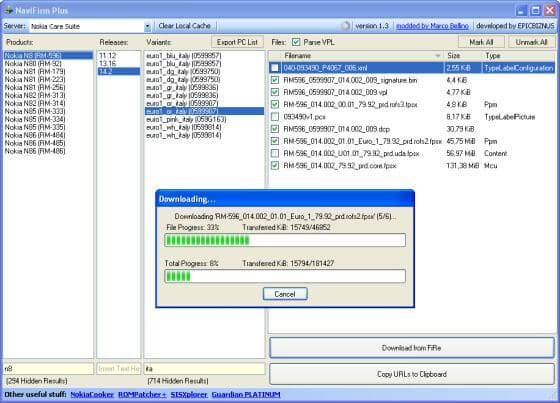Select release 14.2
The height and width of the screenshot is (403, 560).
click(119, 71)
